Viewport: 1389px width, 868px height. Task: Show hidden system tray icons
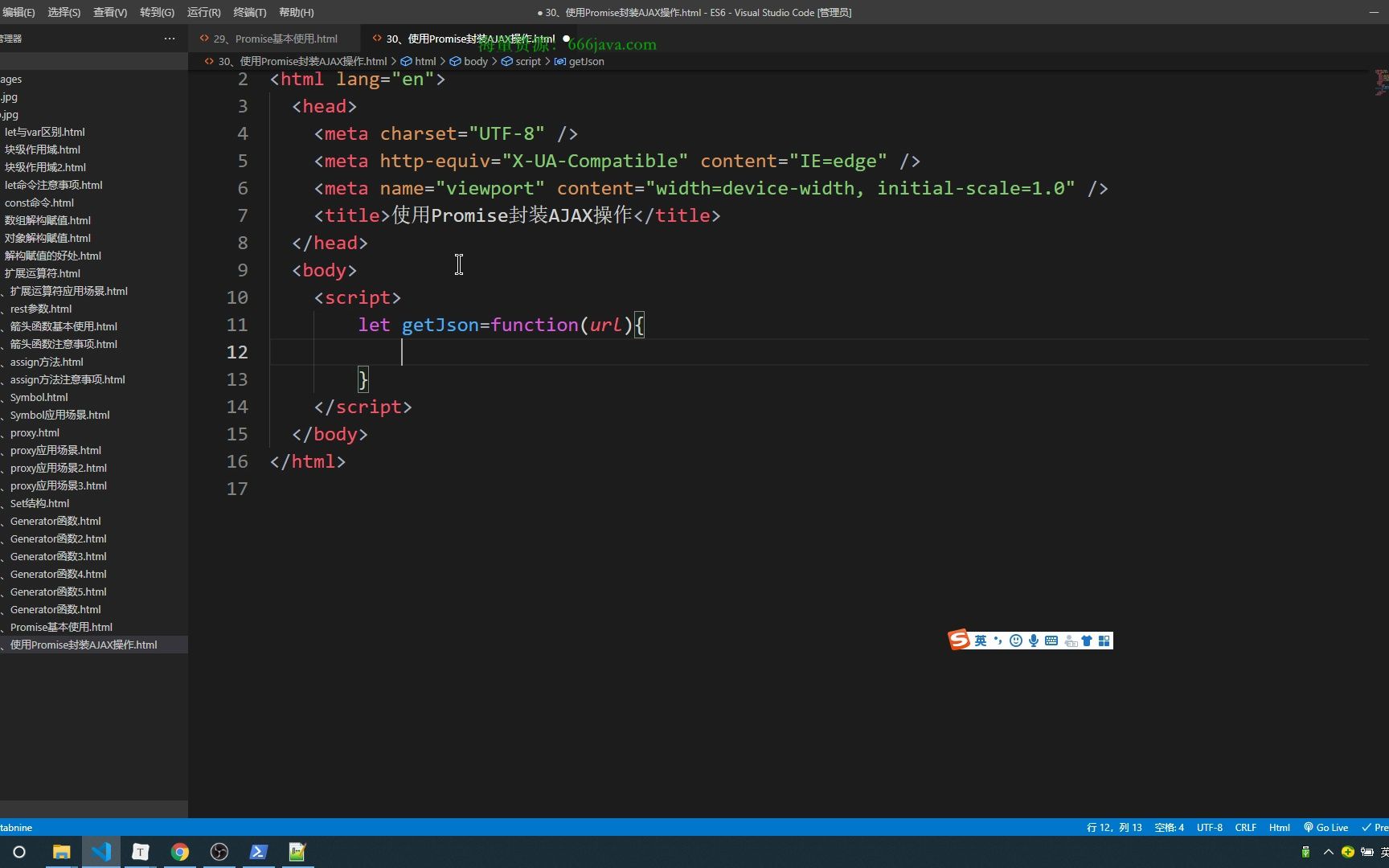point(1328,852)
